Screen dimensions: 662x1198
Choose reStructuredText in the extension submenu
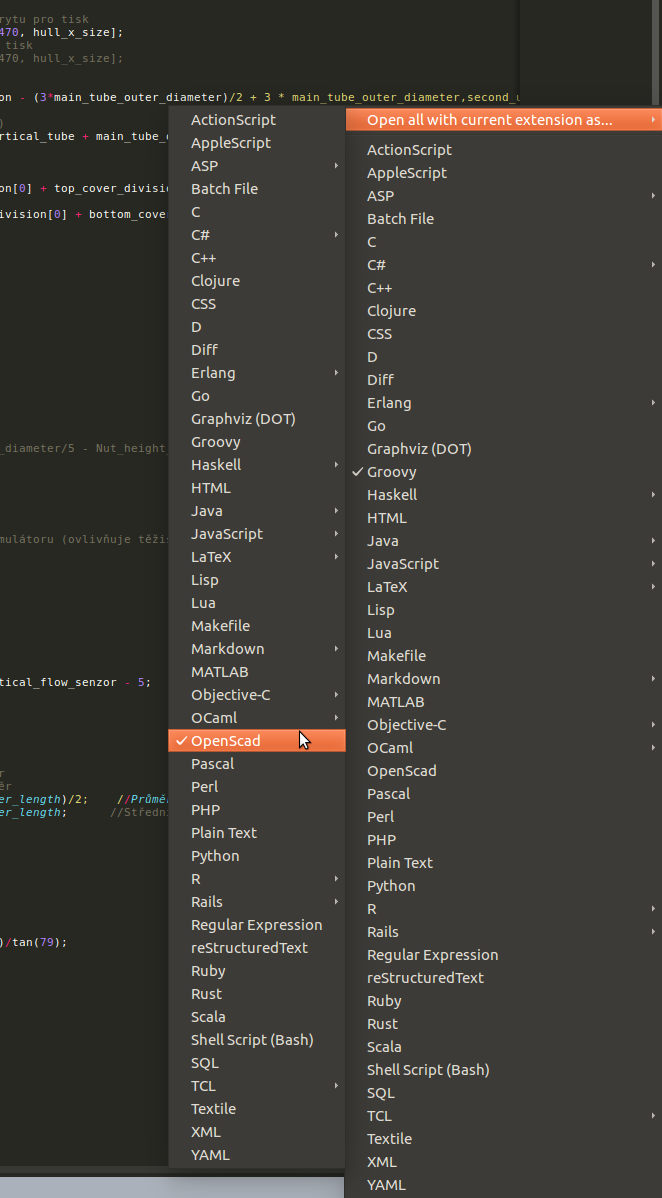[425, 978]
